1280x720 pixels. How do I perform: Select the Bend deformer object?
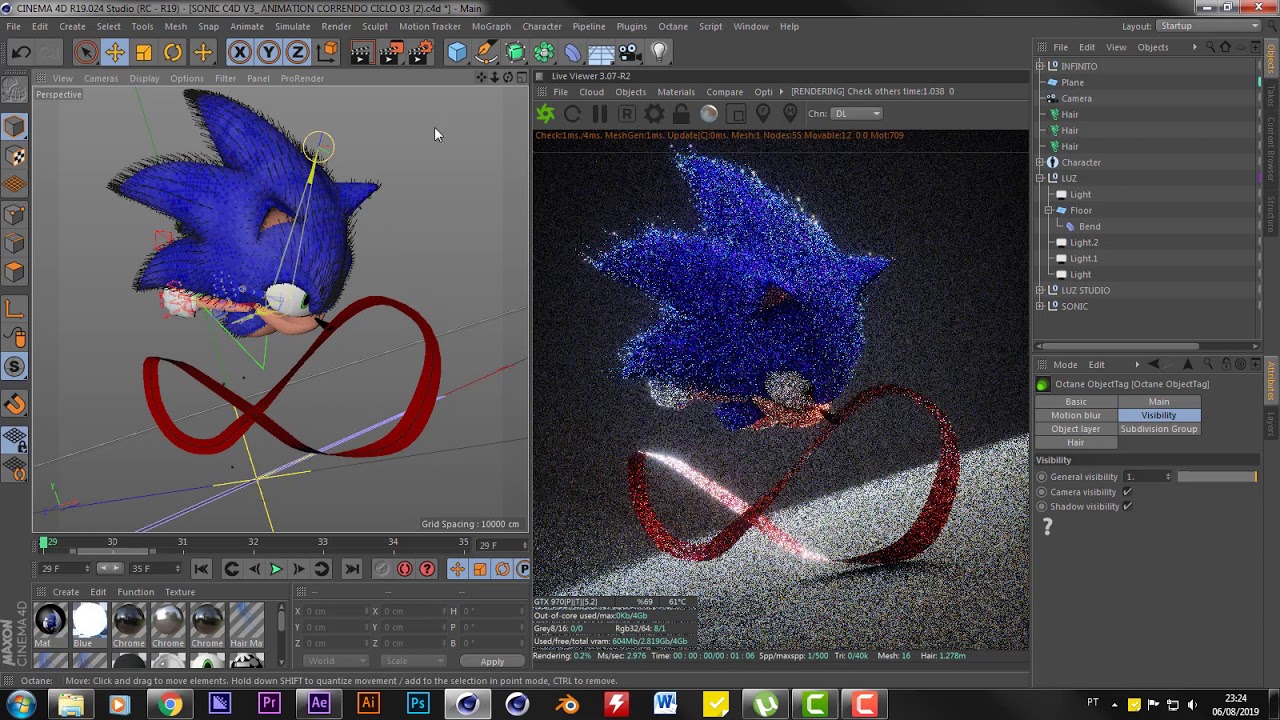click(x=1090, y=226)
